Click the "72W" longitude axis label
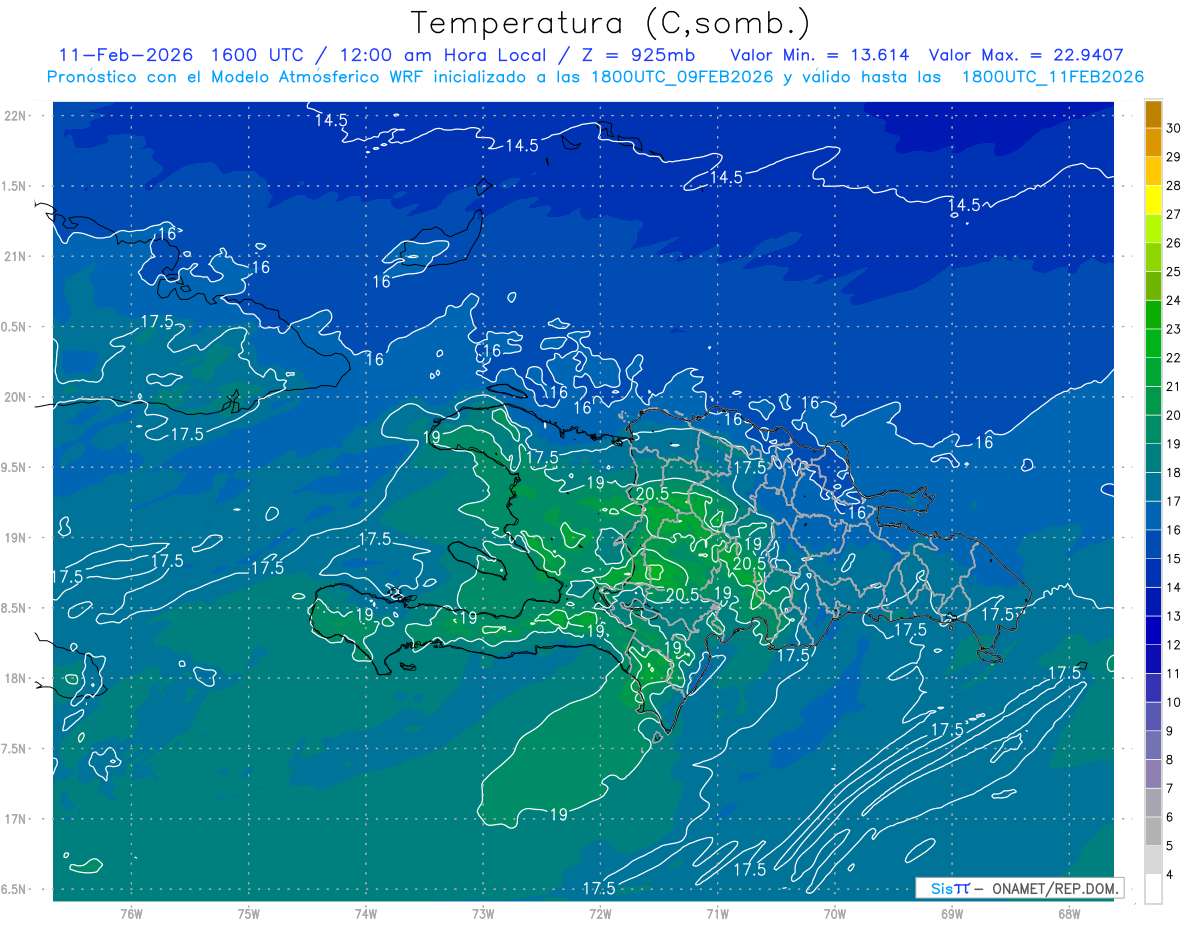Viewport: 1200px width, 927px height. [601, 914]
